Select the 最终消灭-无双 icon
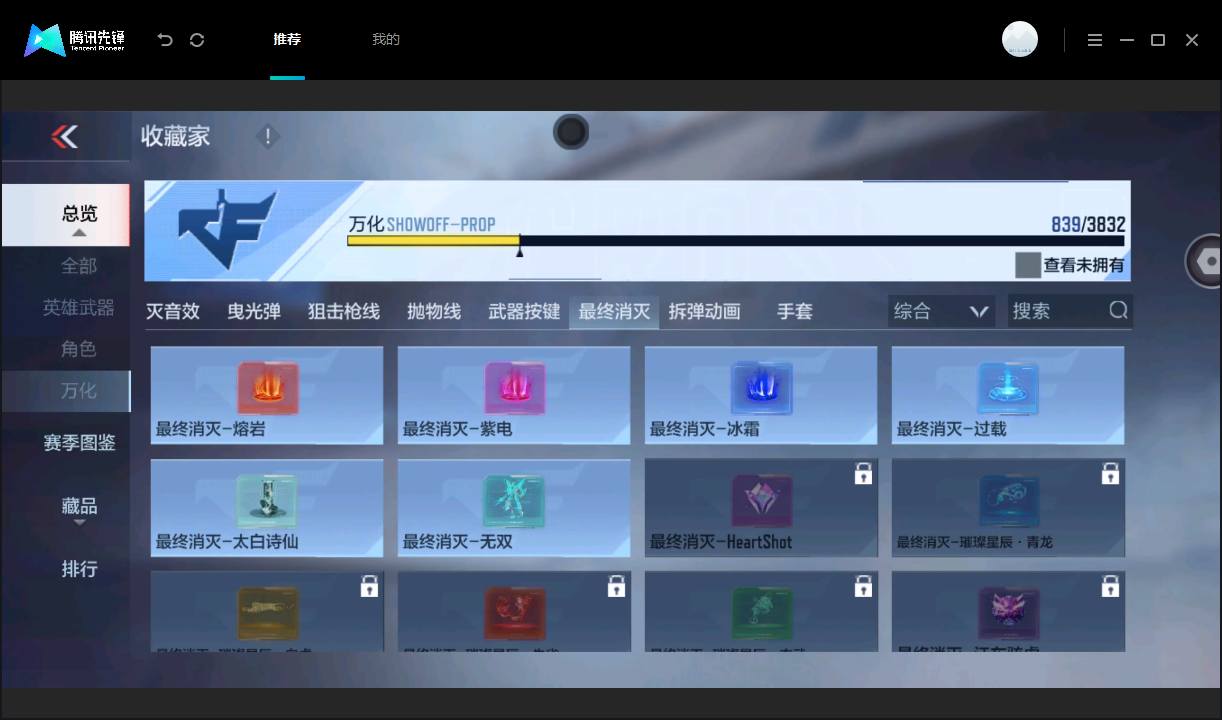Screen dimensions: 1222x720 [x=514, y=501]
